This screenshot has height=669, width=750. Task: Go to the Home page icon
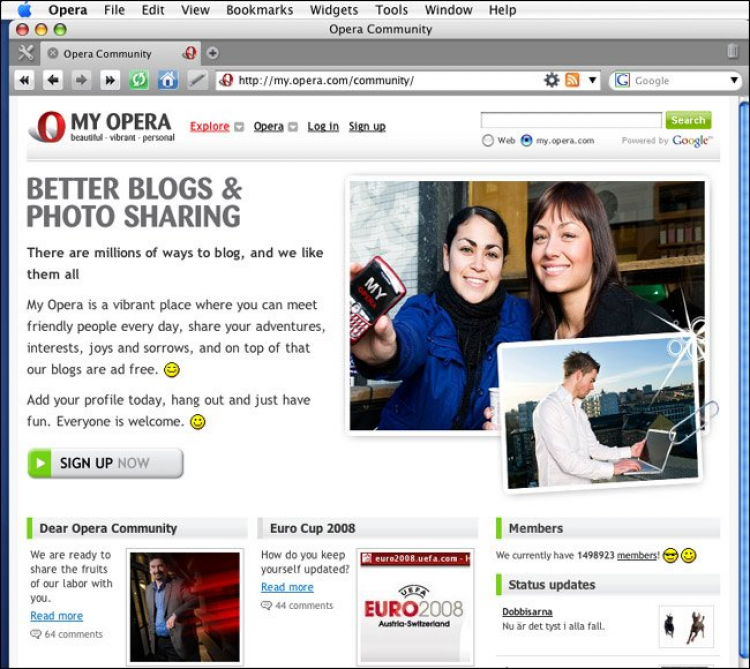[x=167, y=80]
